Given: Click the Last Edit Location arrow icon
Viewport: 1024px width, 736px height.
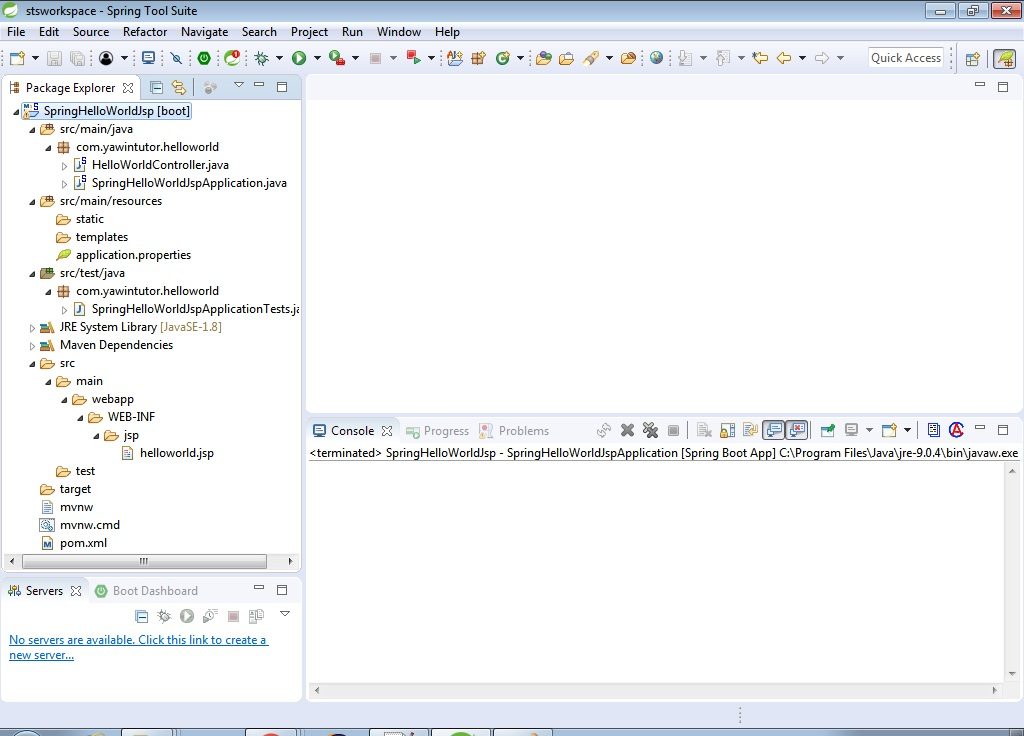Looking at the screenshot, I should (760, 58).
